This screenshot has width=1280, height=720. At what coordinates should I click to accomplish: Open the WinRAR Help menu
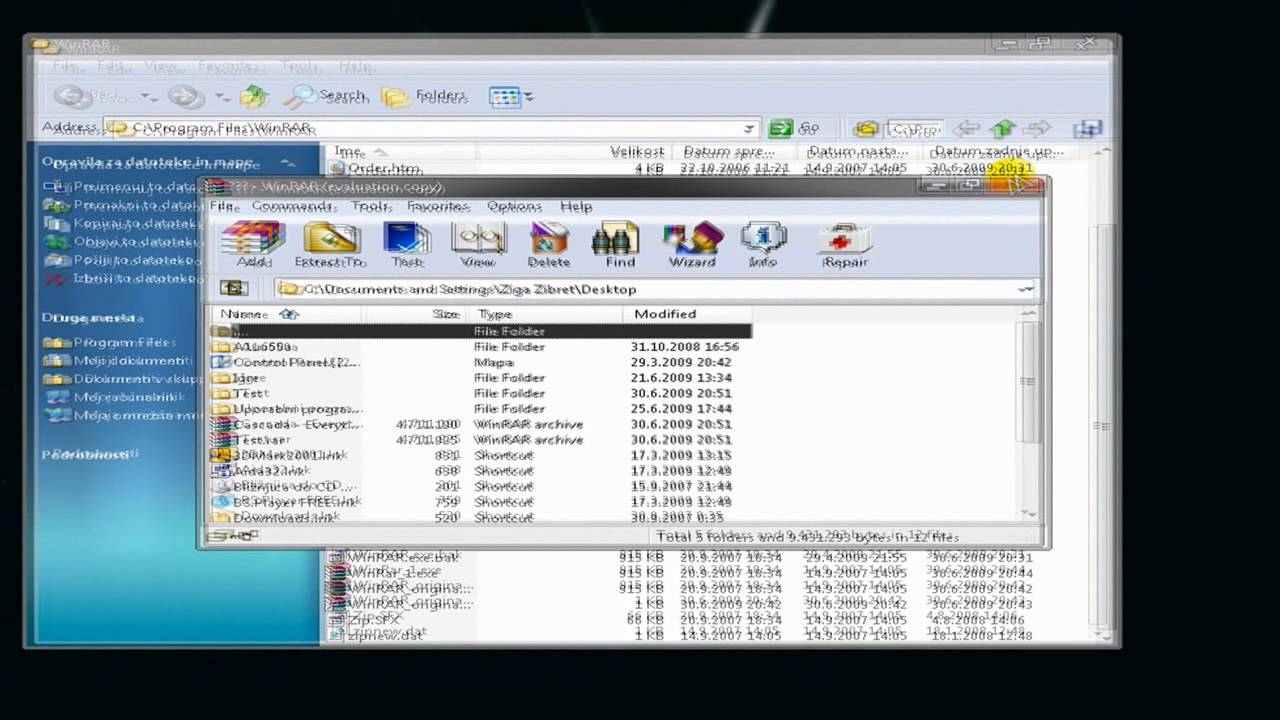(x=576, y=206)
